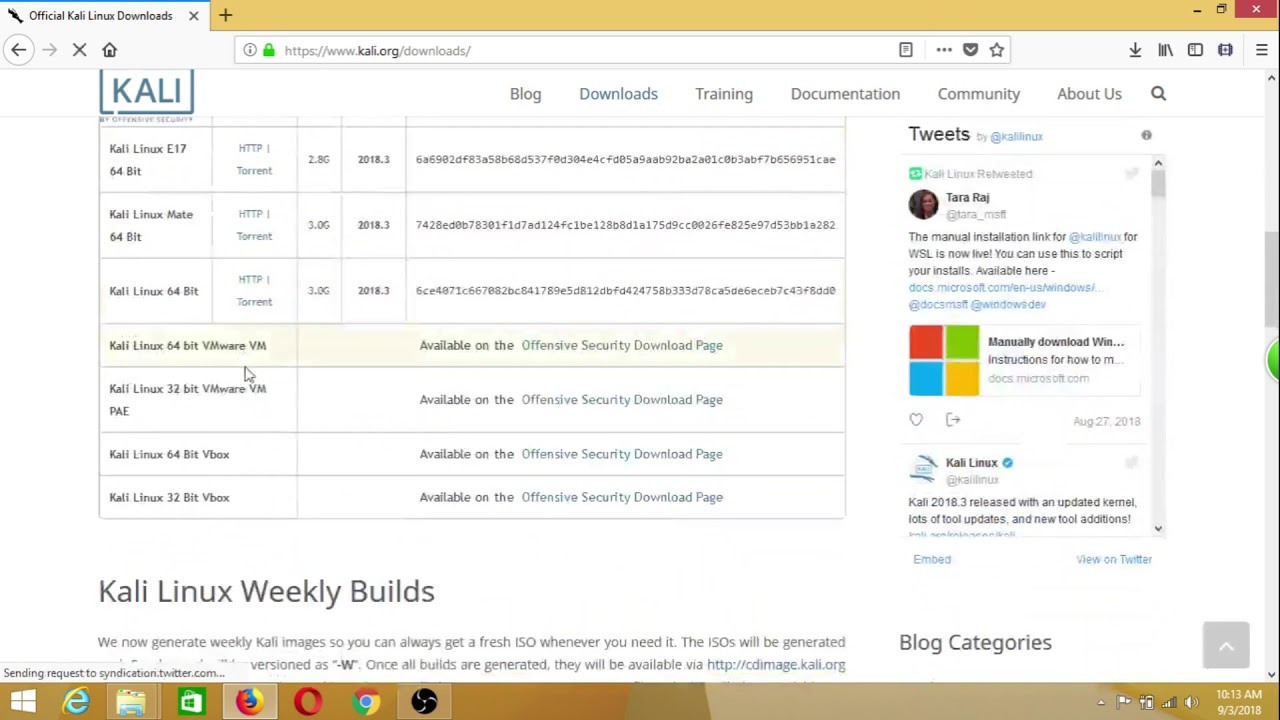Open OBS Studio from the taskbar

coord(424,702)
